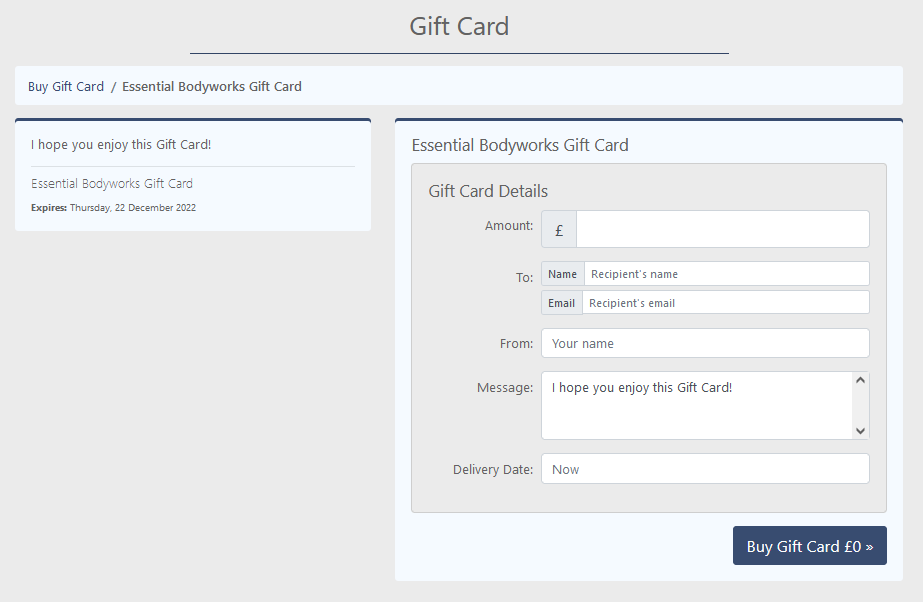
Task: Open the Delivery Date picker field
Action: point(705,469)
